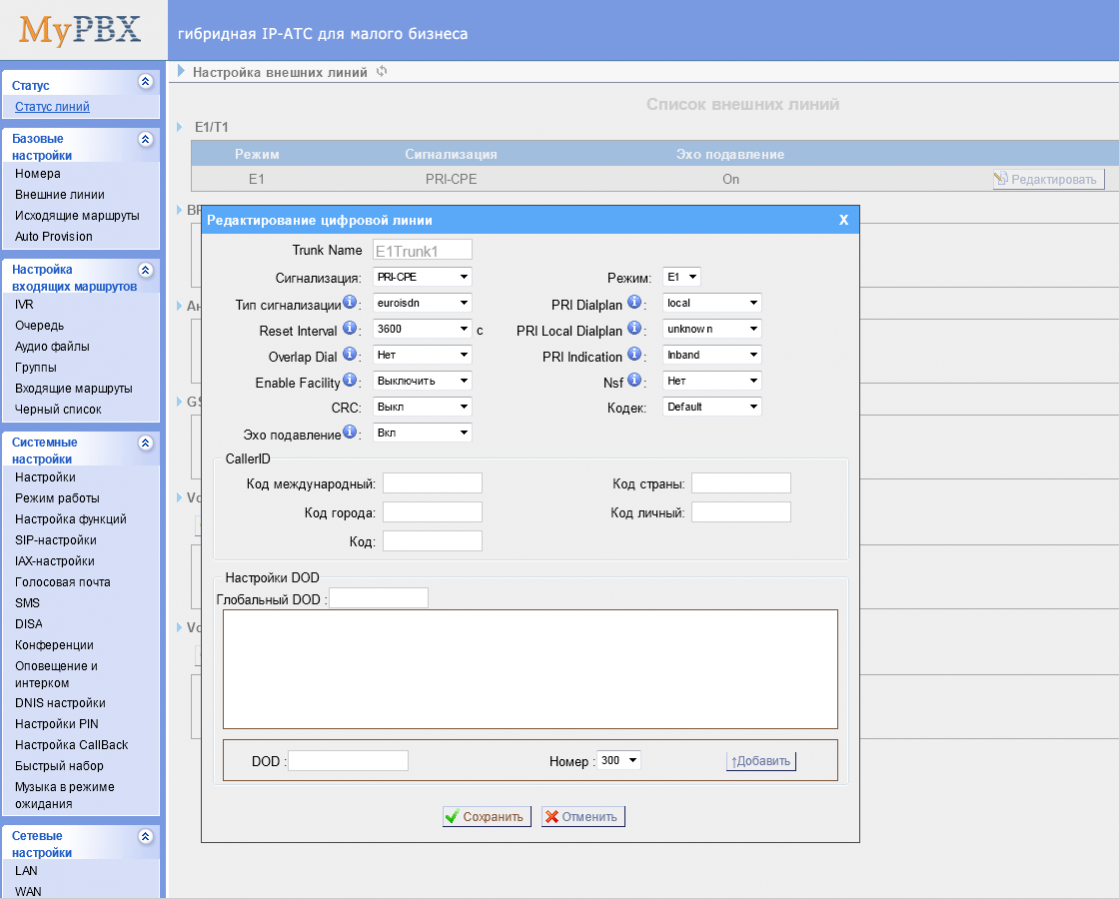Click info icon next to Enable Facility
The height and width of the screenshot is (899, 1119).
click(x=350, y=380)
